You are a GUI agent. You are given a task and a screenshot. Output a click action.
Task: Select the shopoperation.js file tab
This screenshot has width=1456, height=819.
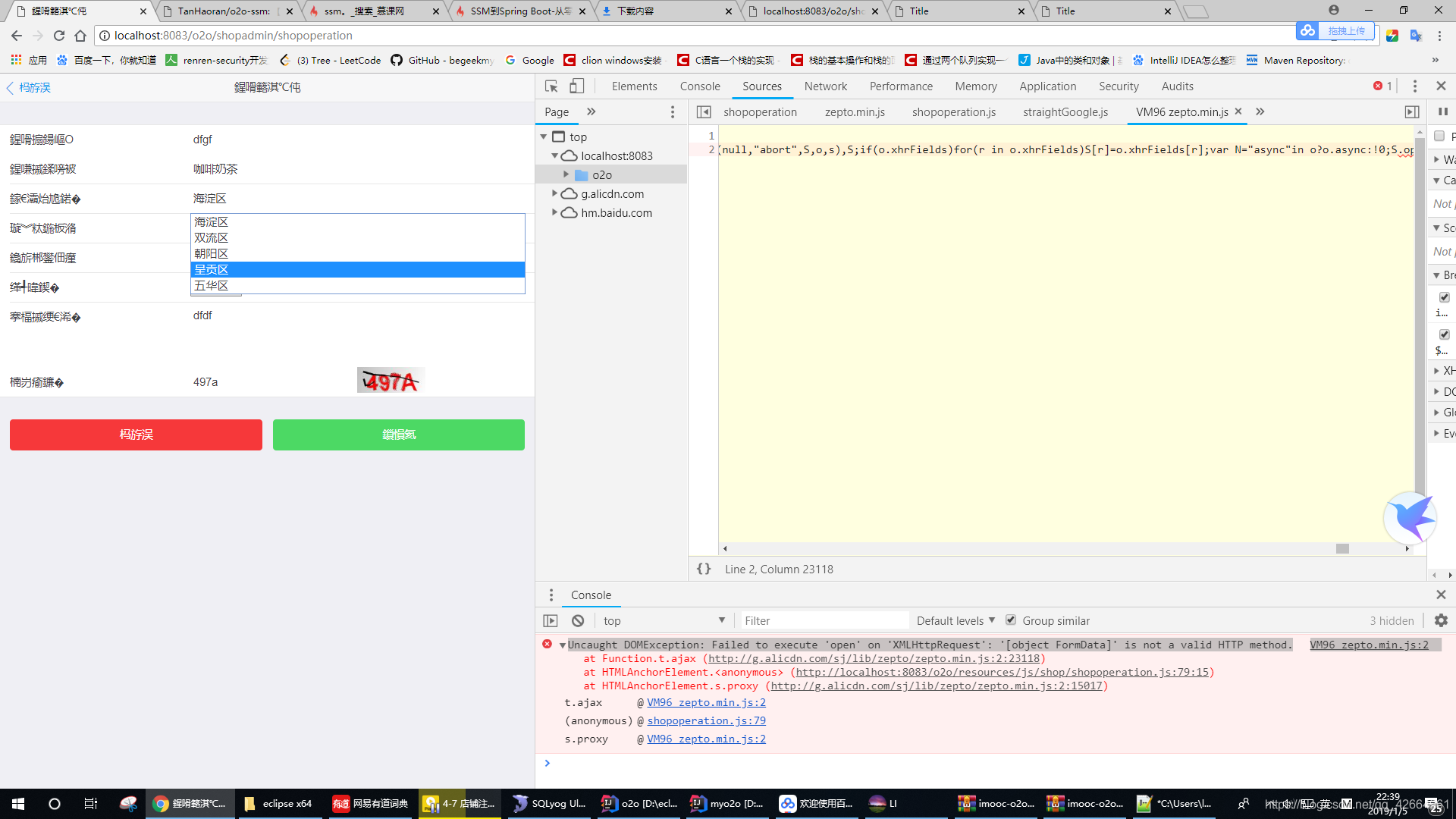[954, 112]
